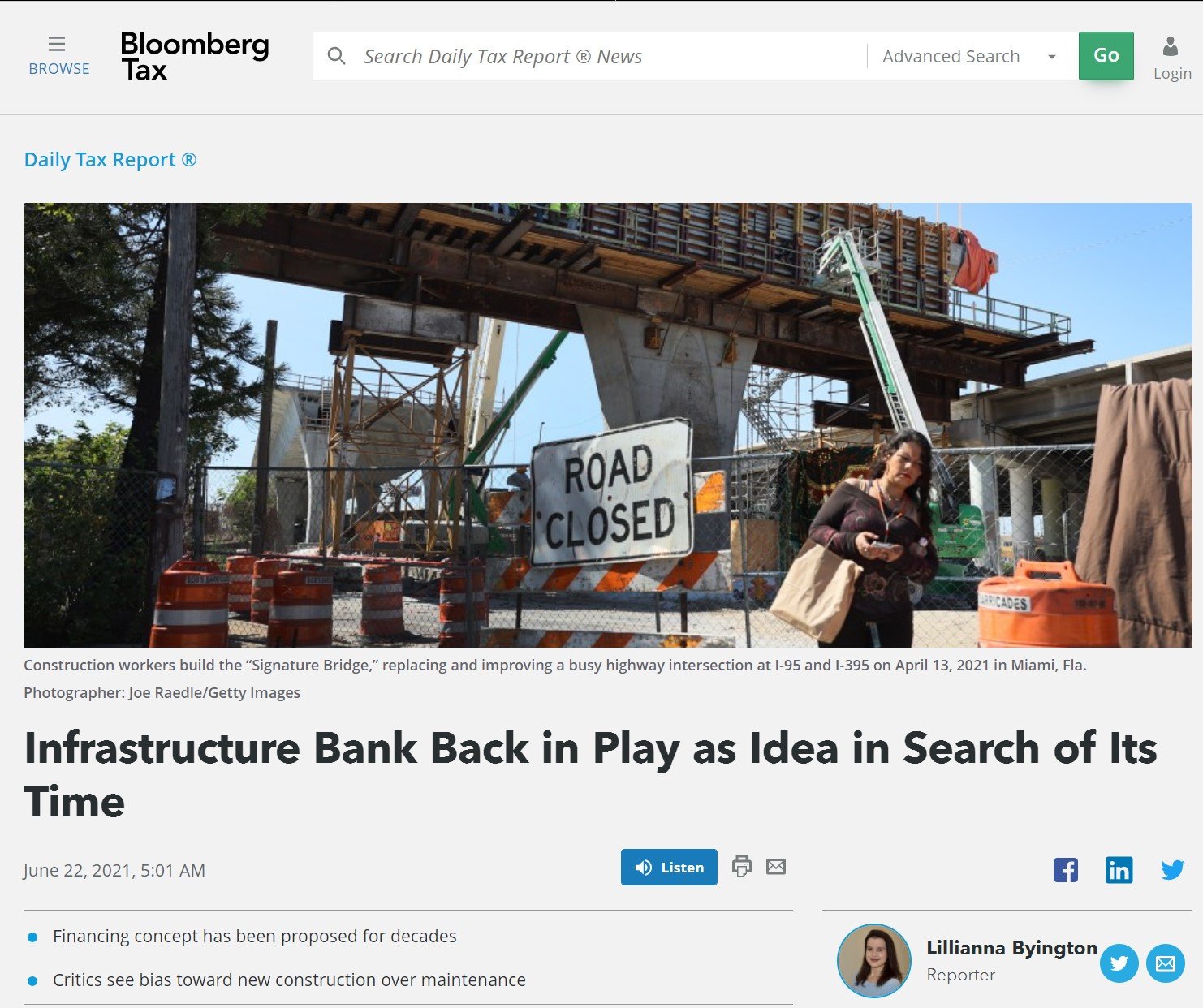Click the Bloomberg Tax logo

pyautogui.click(x=195, y=57)
